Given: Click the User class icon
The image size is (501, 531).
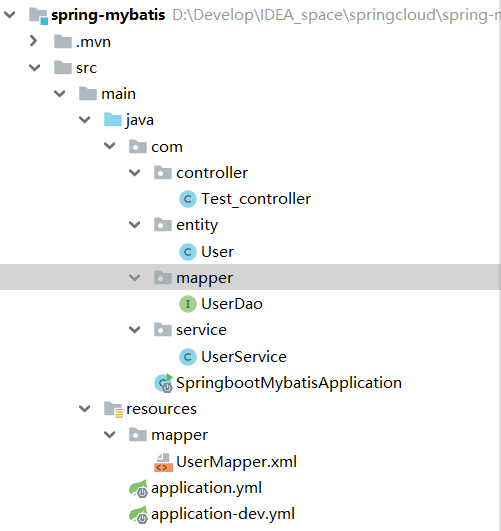Looking at the screenshot, I should click(188, 252).
